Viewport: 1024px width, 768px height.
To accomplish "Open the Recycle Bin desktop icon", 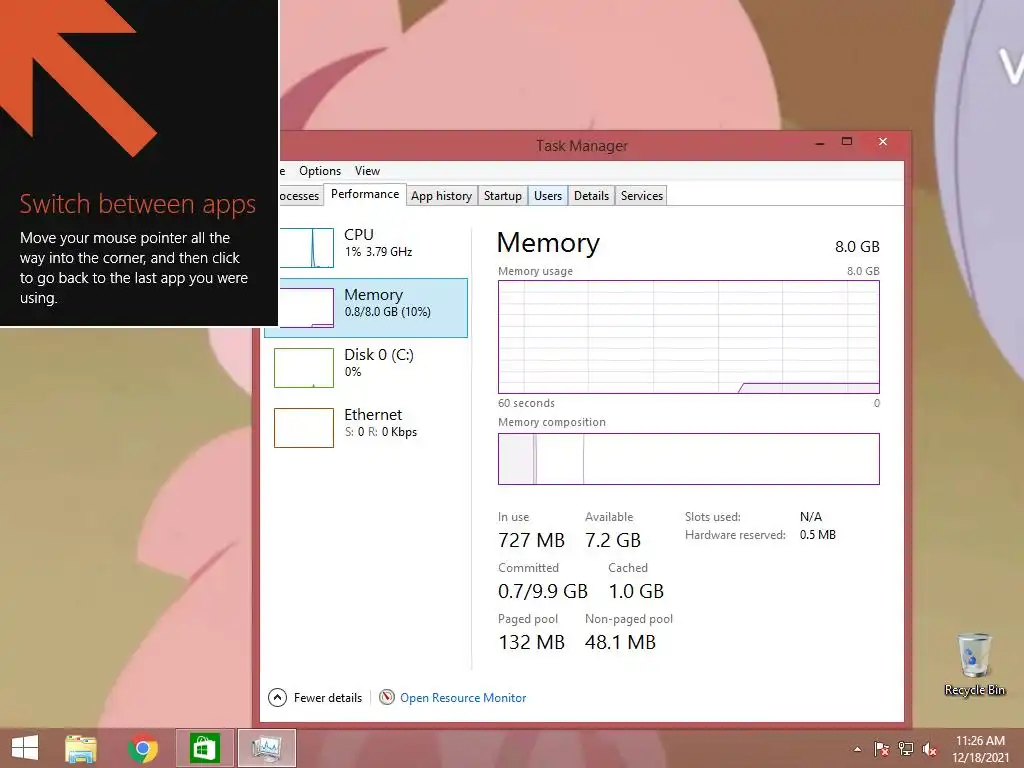I will coord(974,664).
